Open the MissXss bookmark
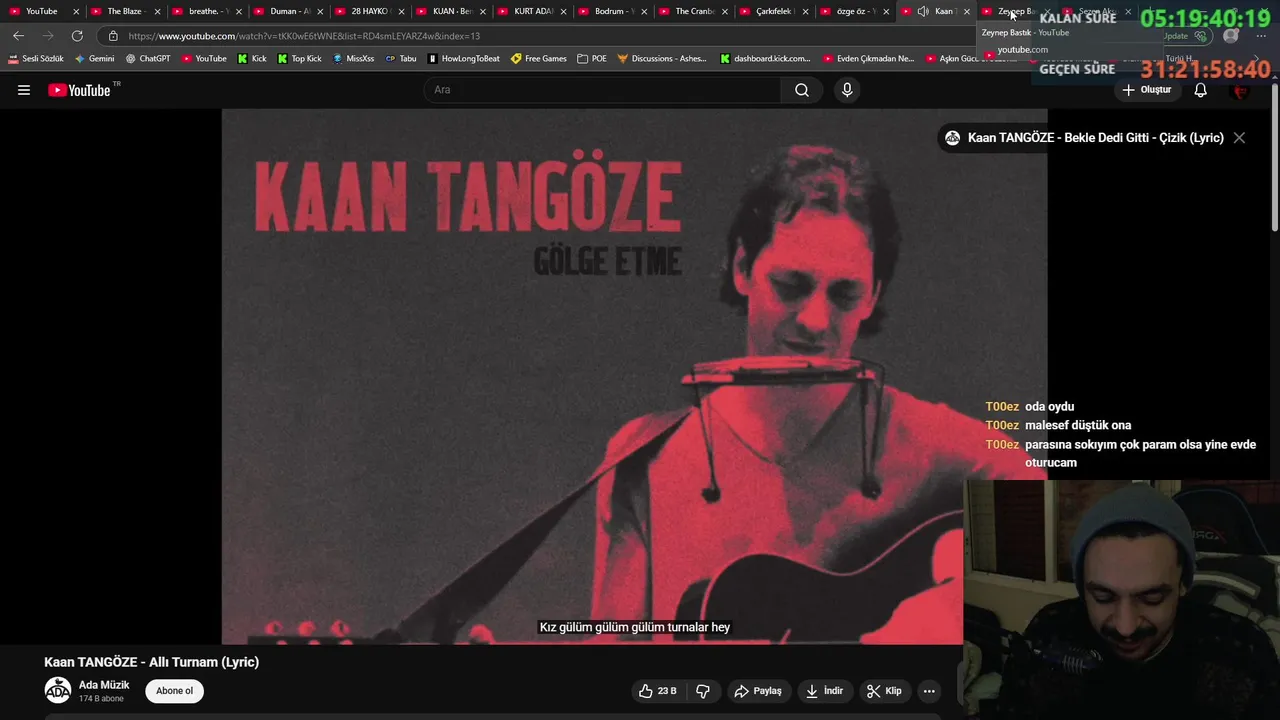The height and width of the screenshot is (720, 1280). coord(353,58)
